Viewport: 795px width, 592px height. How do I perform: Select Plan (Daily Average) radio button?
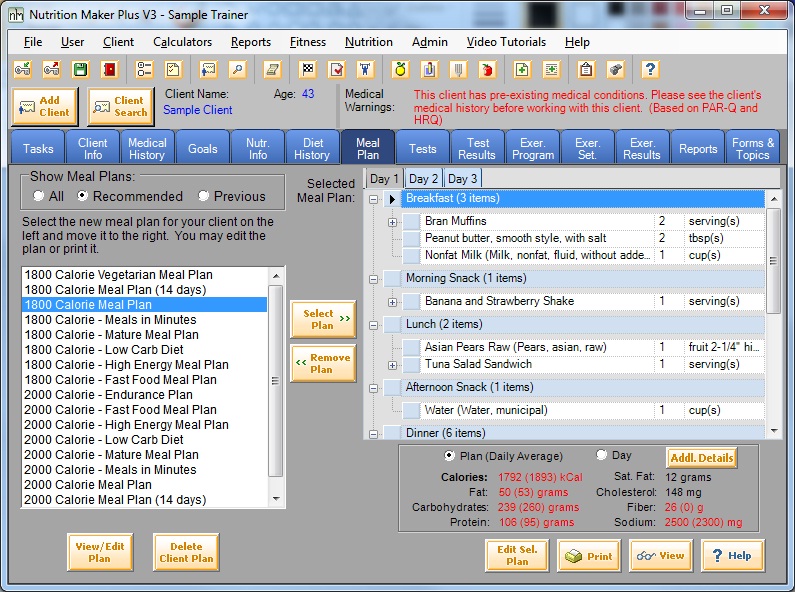pos(449,456)
